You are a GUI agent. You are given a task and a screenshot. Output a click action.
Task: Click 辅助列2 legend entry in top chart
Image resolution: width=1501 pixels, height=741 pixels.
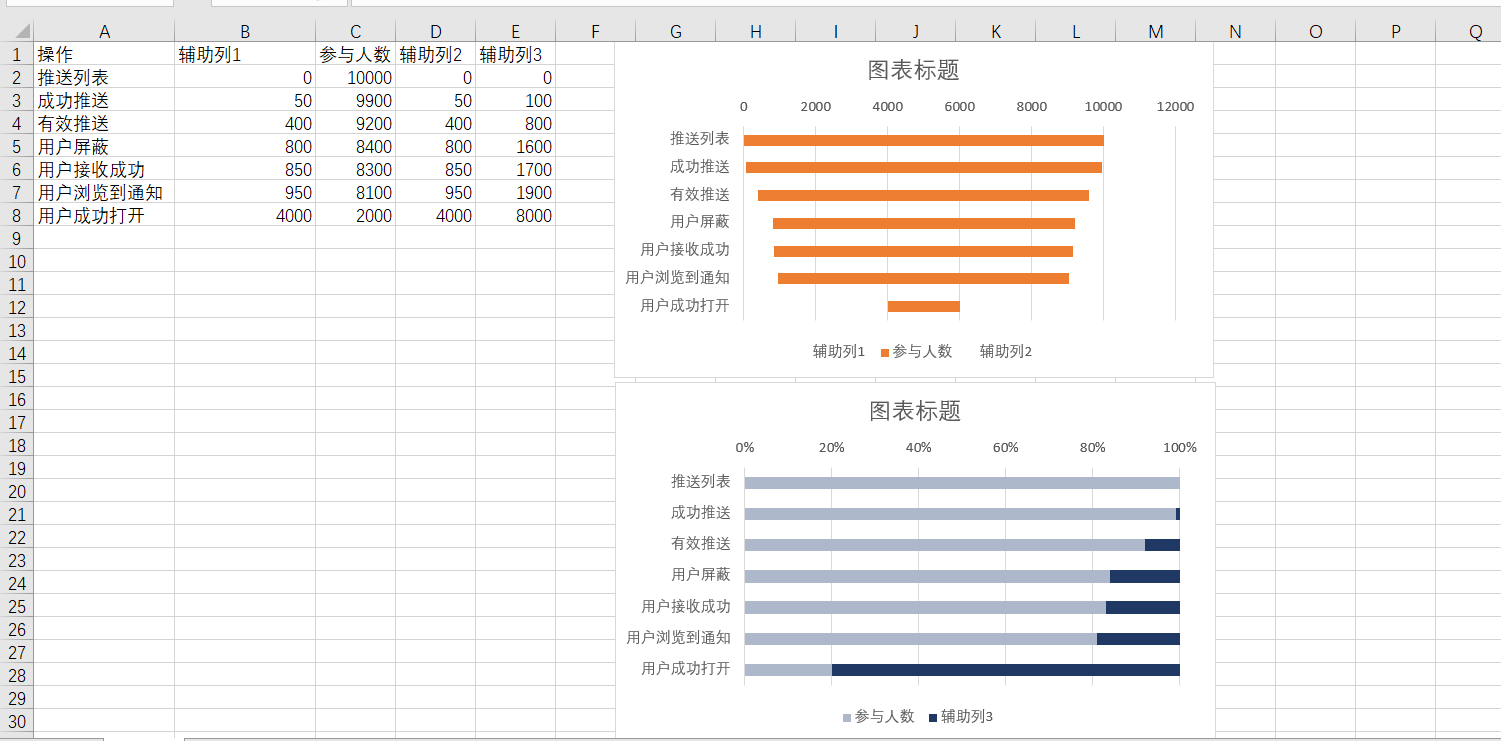click(x=1005, y=351)
